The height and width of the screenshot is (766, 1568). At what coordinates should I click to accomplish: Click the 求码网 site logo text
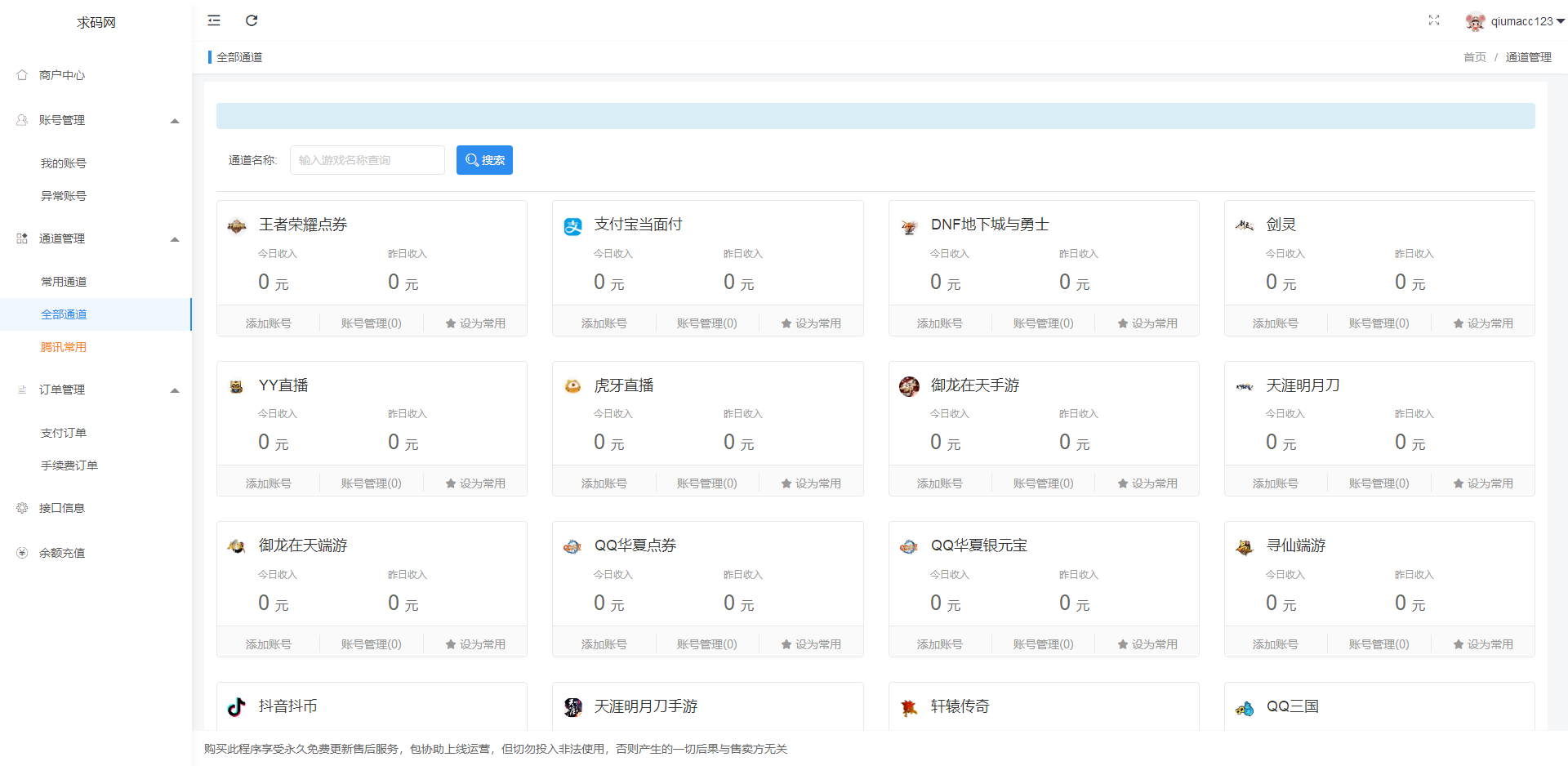[x=96, y=23]
